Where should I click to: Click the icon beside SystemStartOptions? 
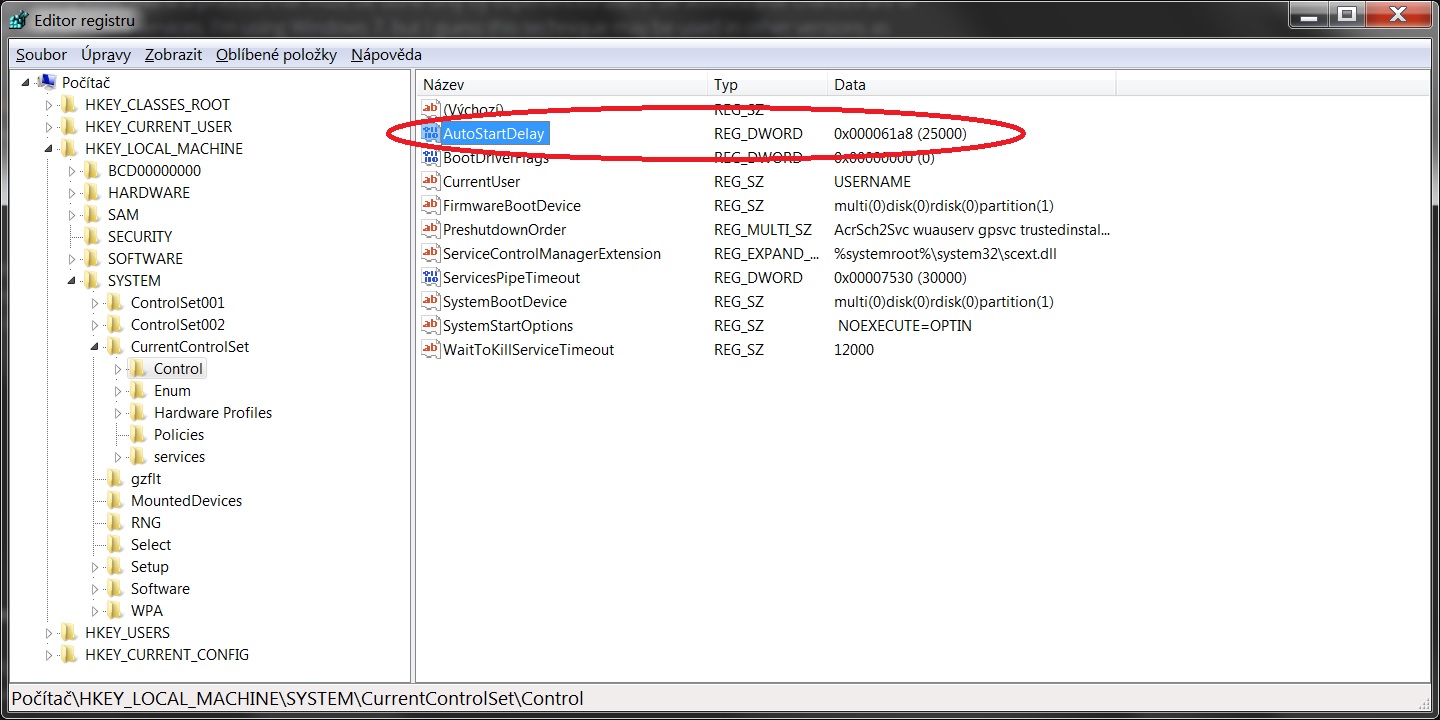point(431,325)
